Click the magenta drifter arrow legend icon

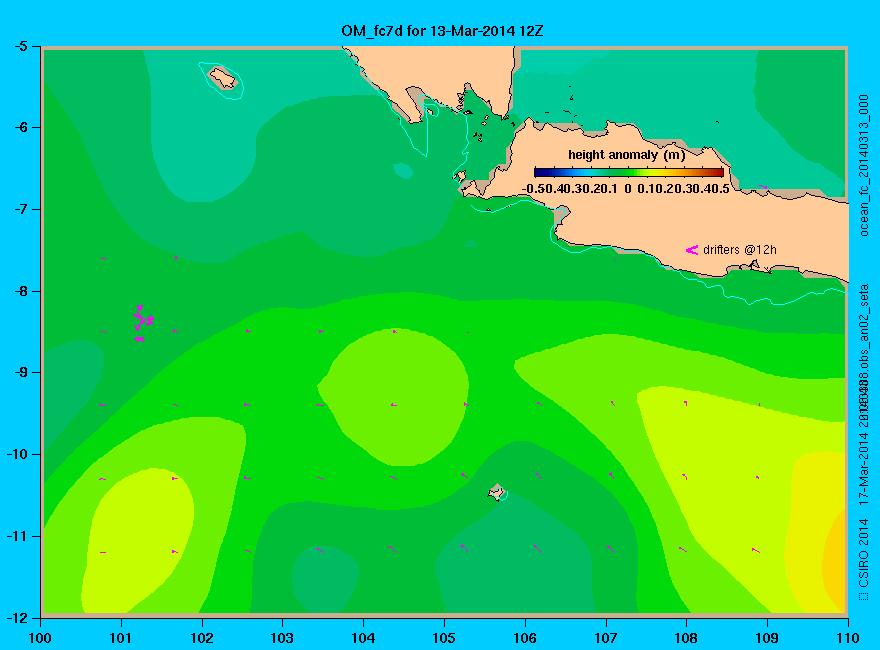click(x=692, y=250)
